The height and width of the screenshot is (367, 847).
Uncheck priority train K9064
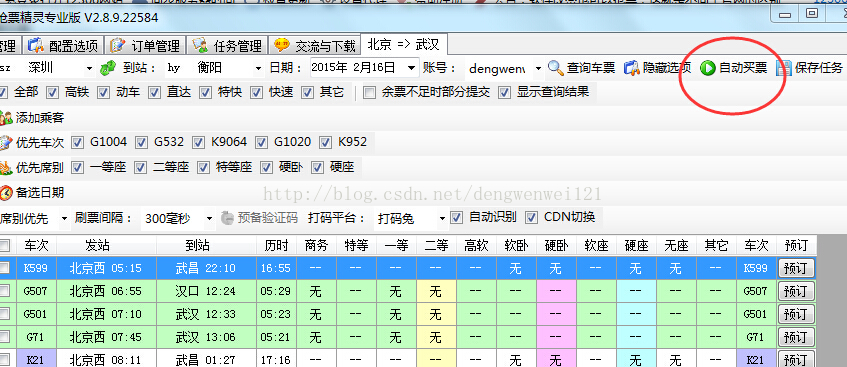199,143
